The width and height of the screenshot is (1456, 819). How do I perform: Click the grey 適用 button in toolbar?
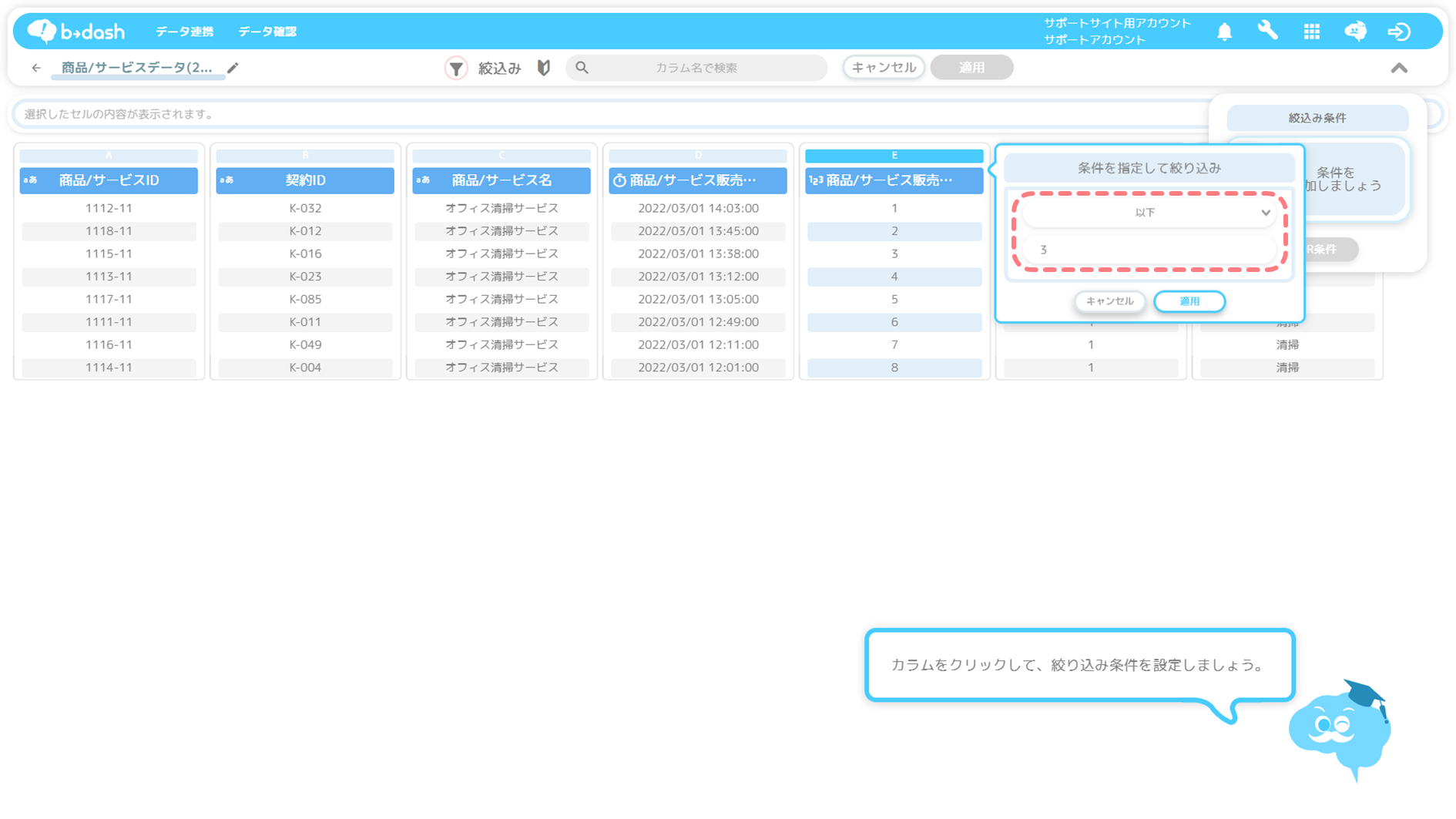pos(971,68)
